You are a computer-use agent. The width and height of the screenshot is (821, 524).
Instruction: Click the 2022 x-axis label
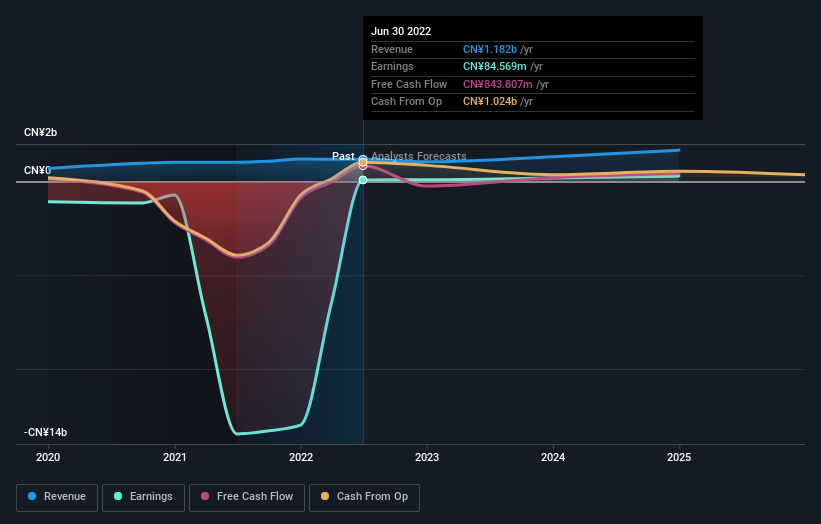click(x=301, y=458)
